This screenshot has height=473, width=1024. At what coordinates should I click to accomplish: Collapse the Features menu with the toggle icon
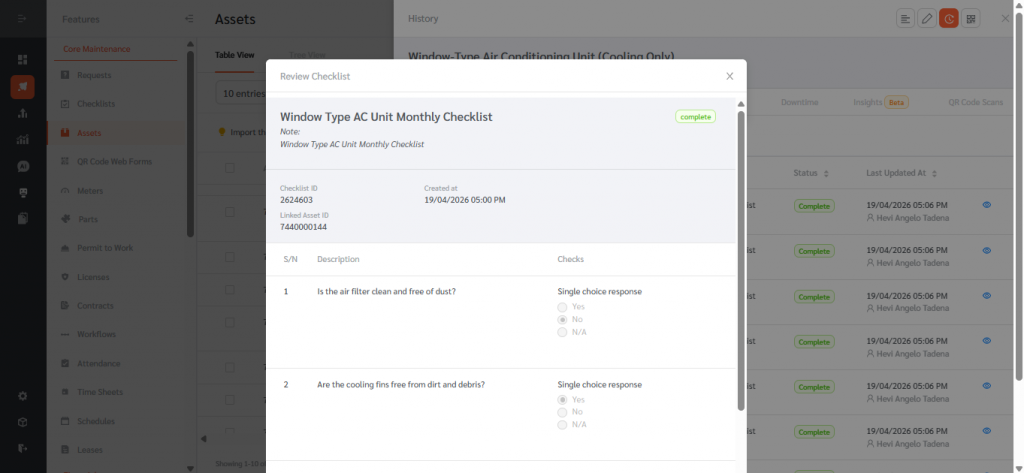(x=190, y=18)
